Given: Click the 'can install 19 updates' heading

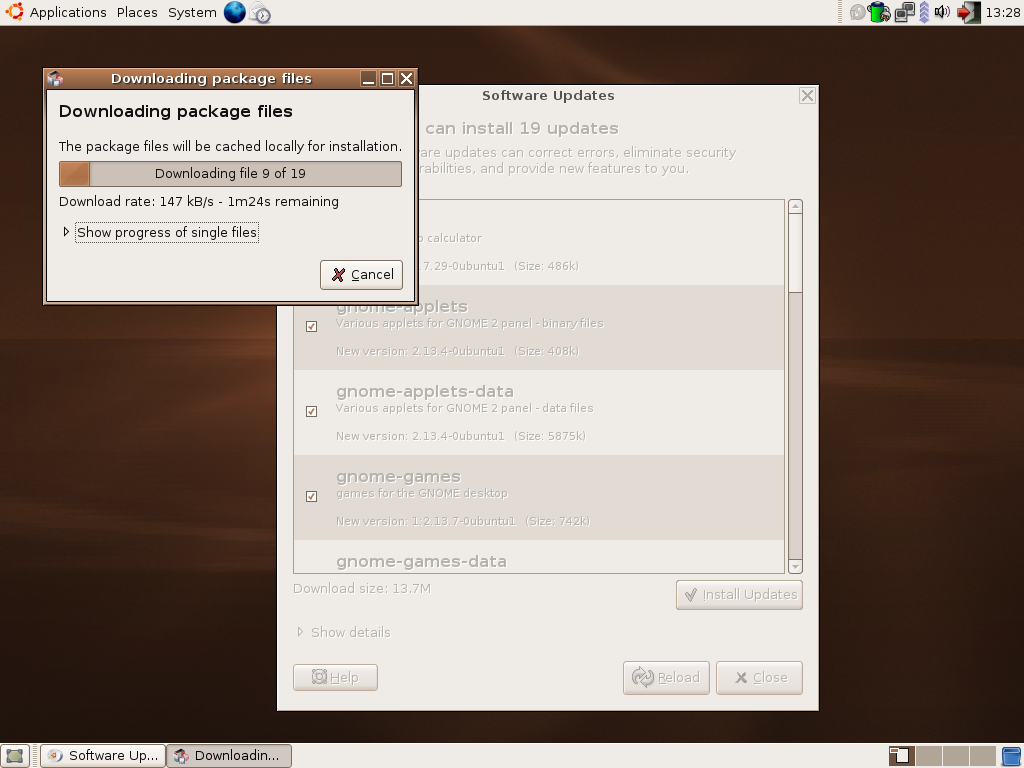Looking at the screenshot, I should click(x=522, y=129).
